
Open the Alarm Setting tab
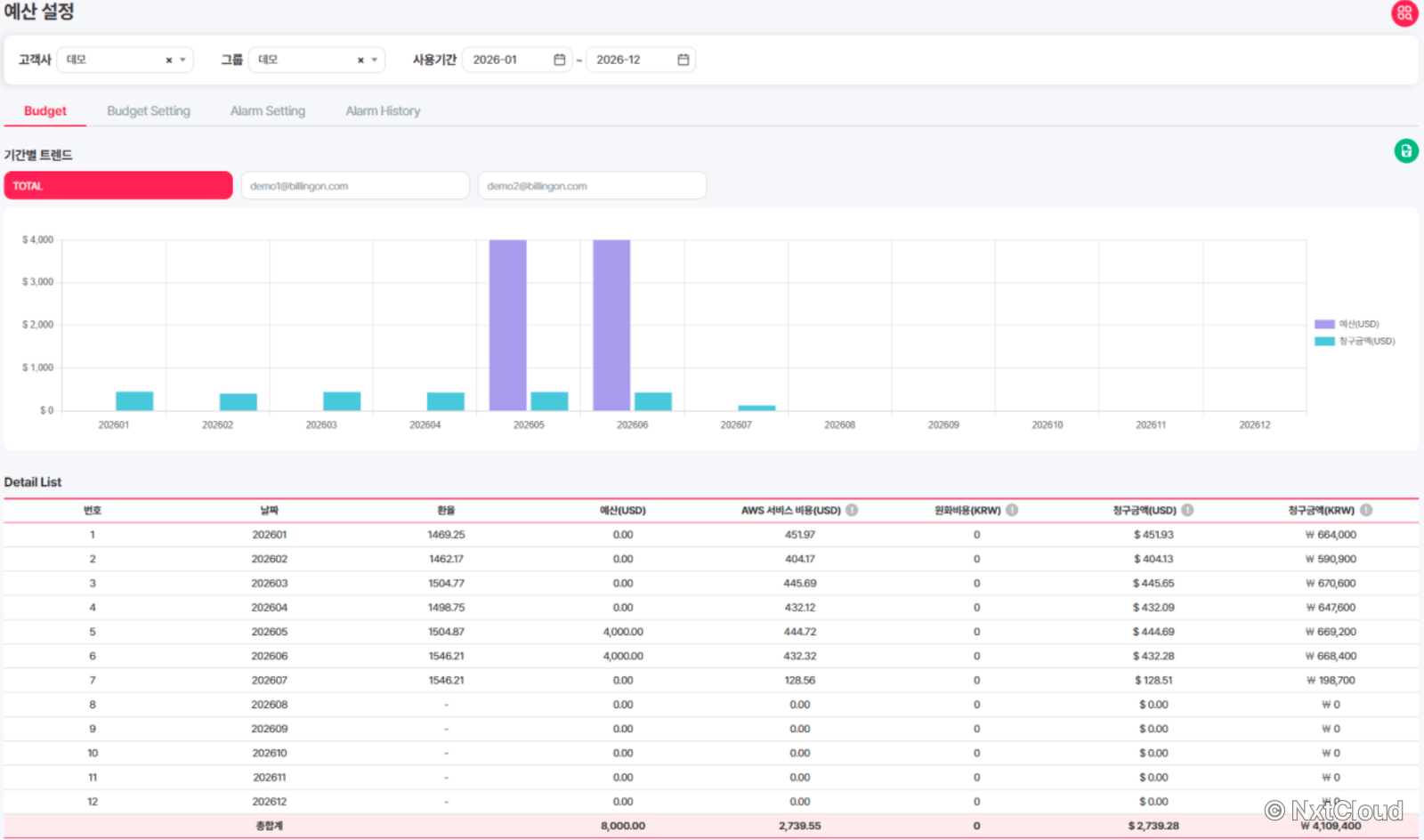pos(268,111)
